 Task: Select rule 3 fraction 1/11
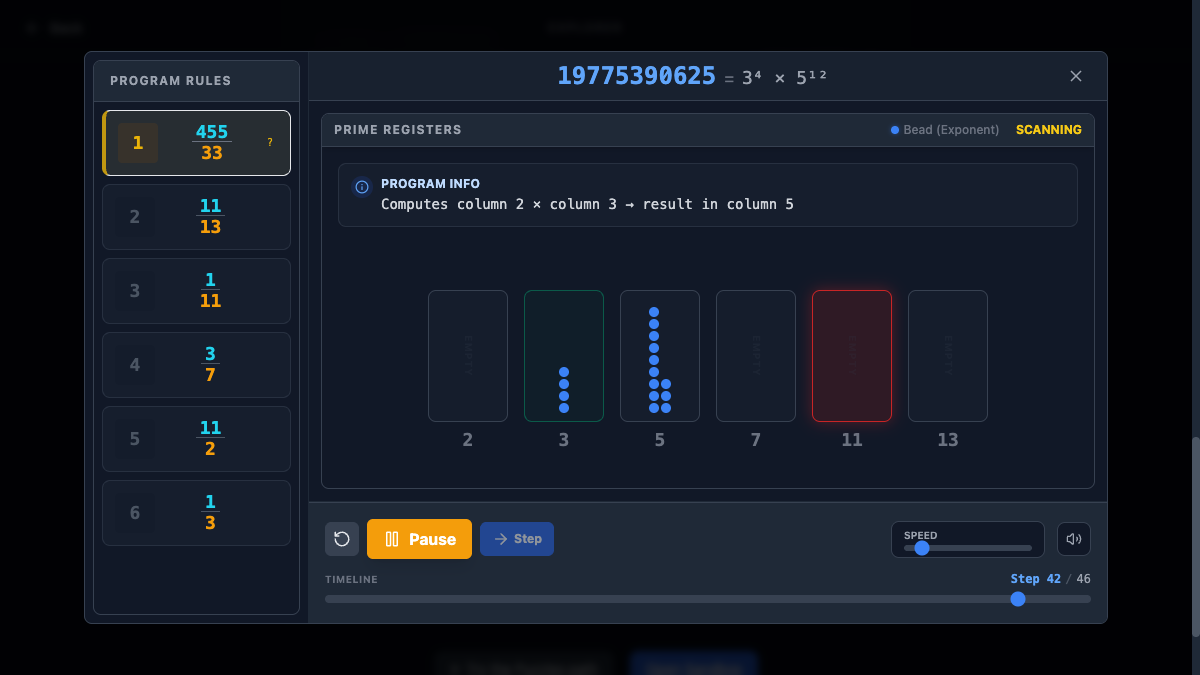point(210,291)
